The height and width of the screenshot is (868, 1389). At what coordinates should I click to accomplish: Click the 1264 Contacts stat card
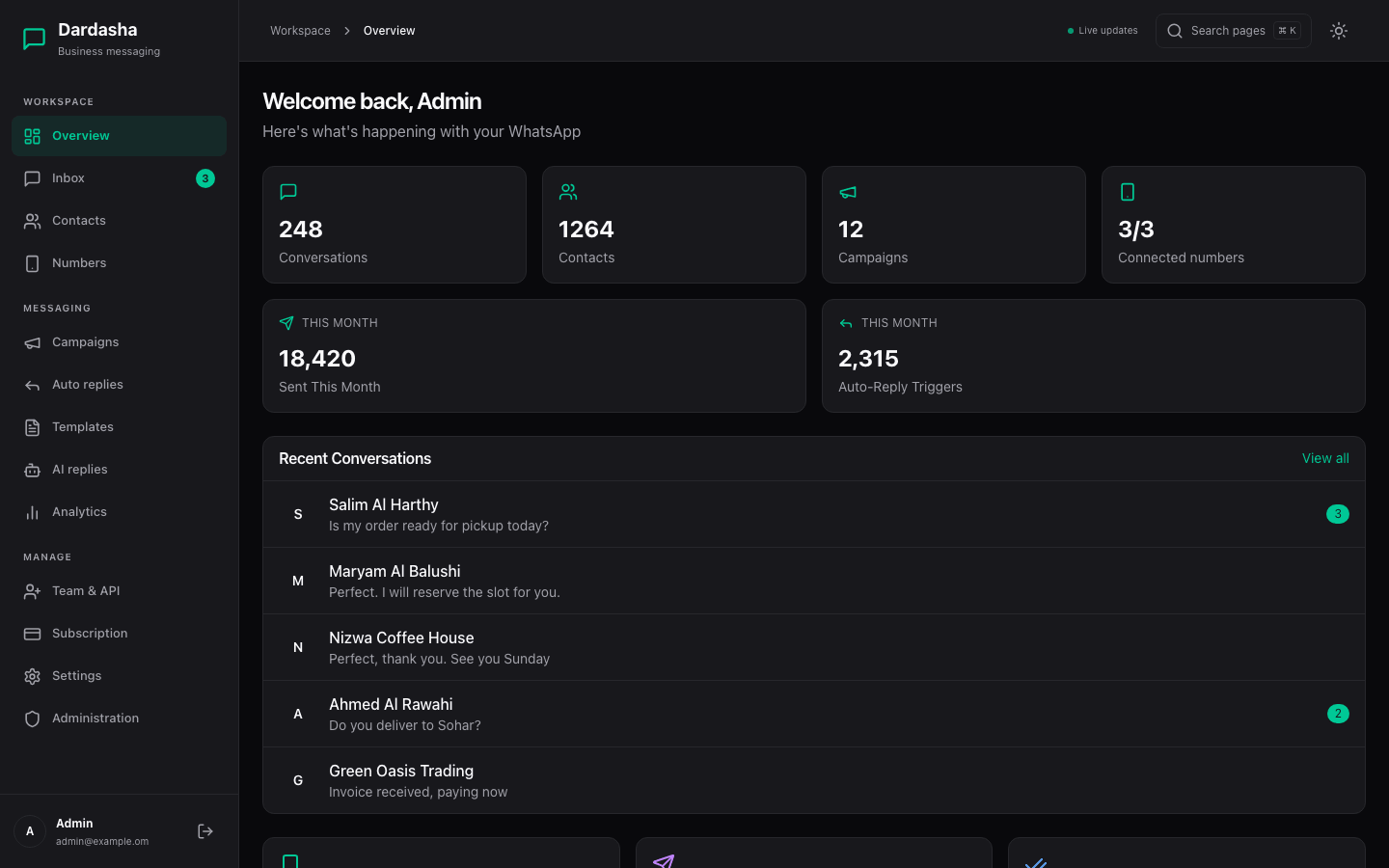674,225
